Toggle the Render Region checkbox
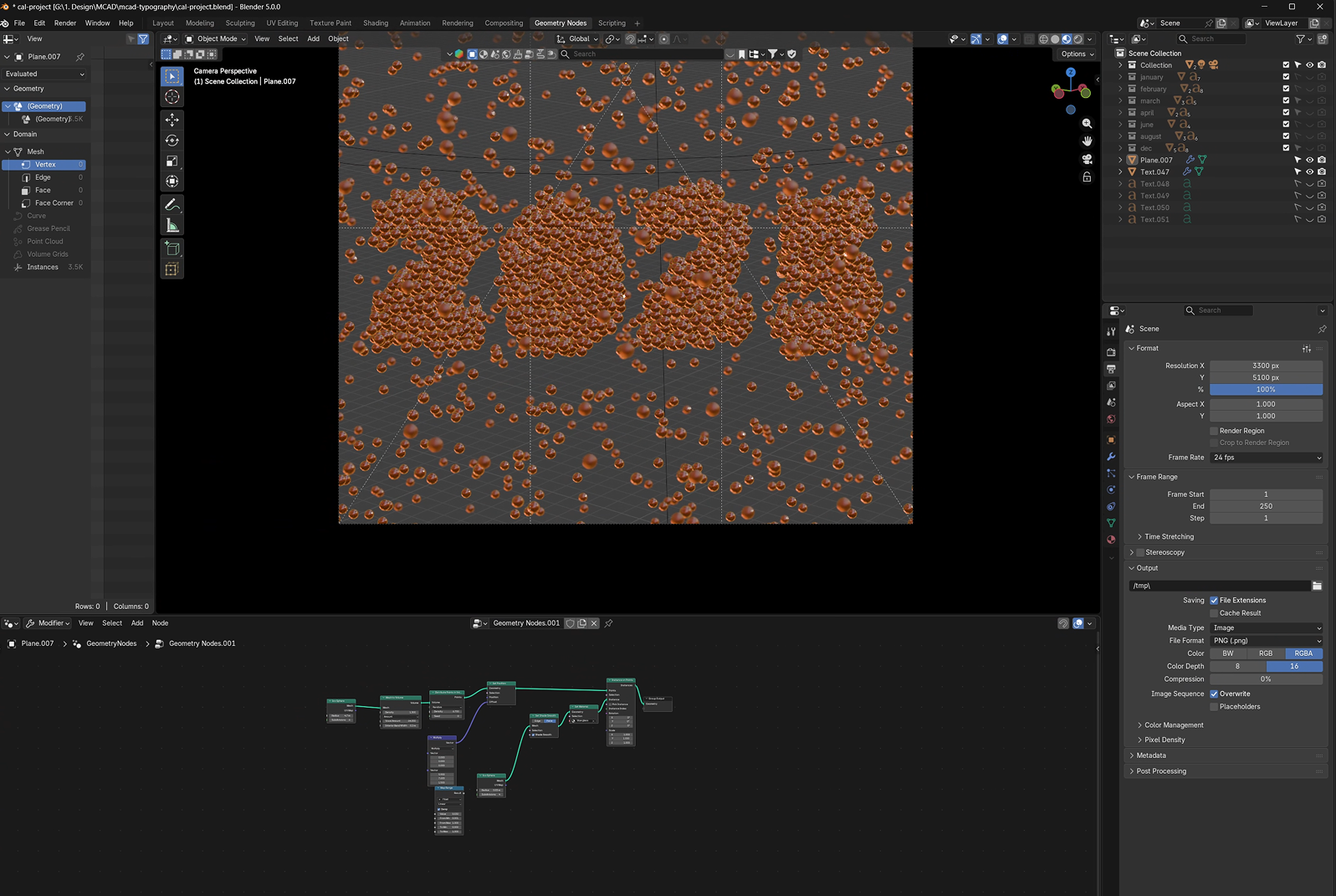 pos(1214,431)
